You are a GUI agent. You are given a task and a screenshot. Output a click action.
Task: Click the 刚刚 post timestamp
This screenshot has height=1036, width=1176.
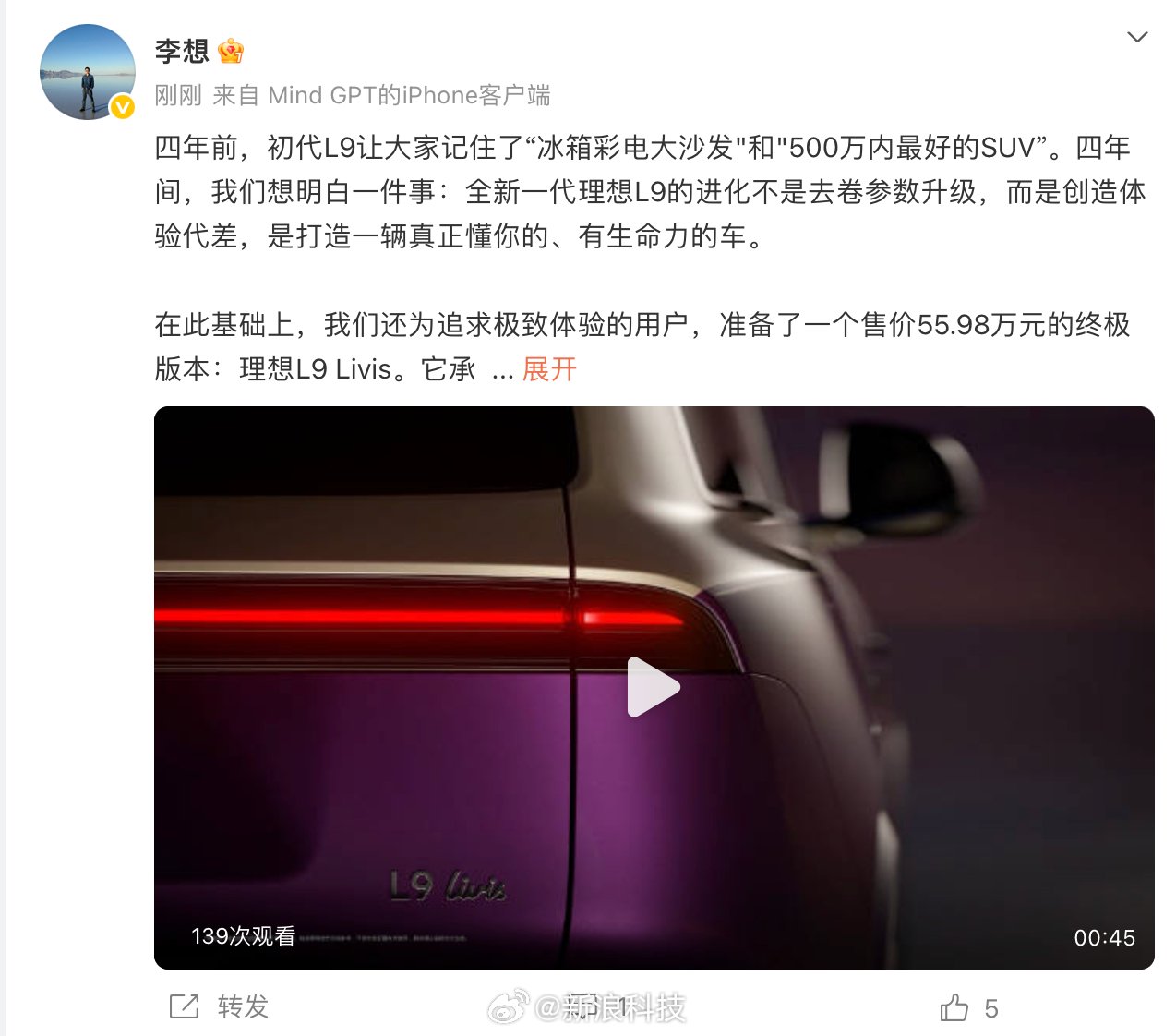coord(178,95)
